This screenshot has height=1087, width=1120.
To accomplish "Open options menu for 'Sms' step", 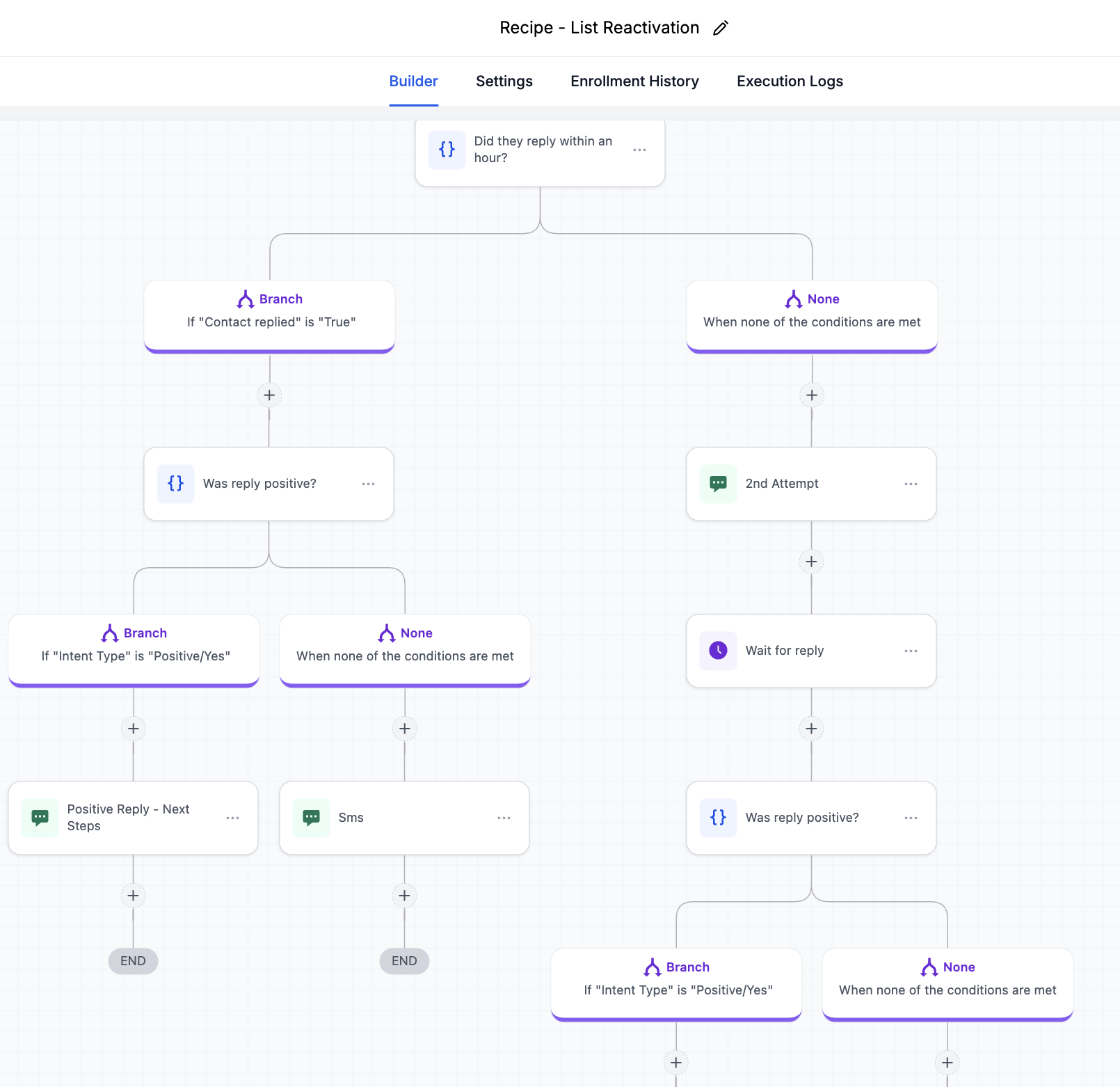I will click(504, 818).
